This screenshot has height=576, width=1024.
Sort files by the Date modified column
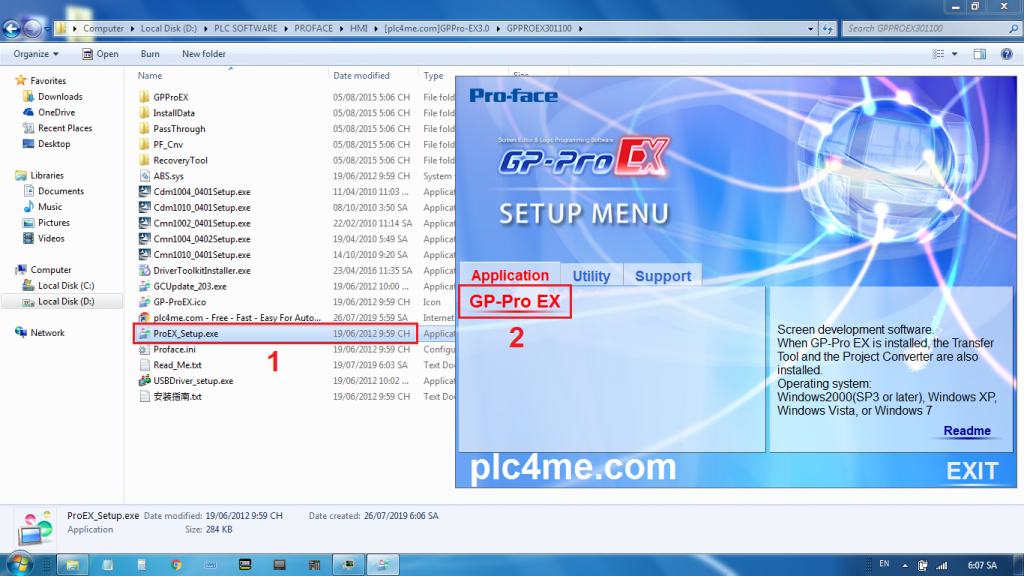pyautogui.click(x=362, y=76)
